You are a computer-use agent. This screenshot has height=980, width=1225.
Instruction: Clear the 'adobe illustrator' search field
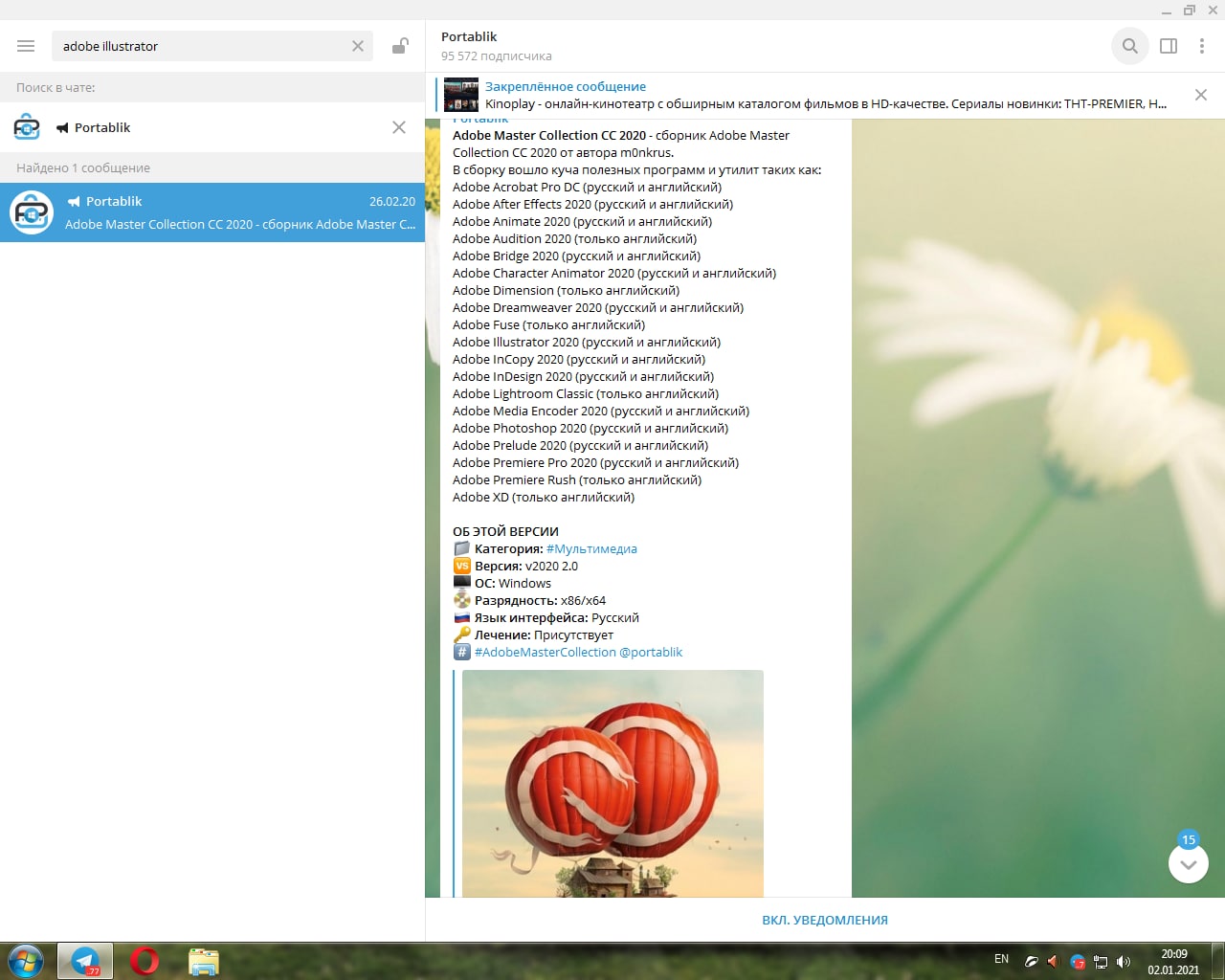(358, 46)
